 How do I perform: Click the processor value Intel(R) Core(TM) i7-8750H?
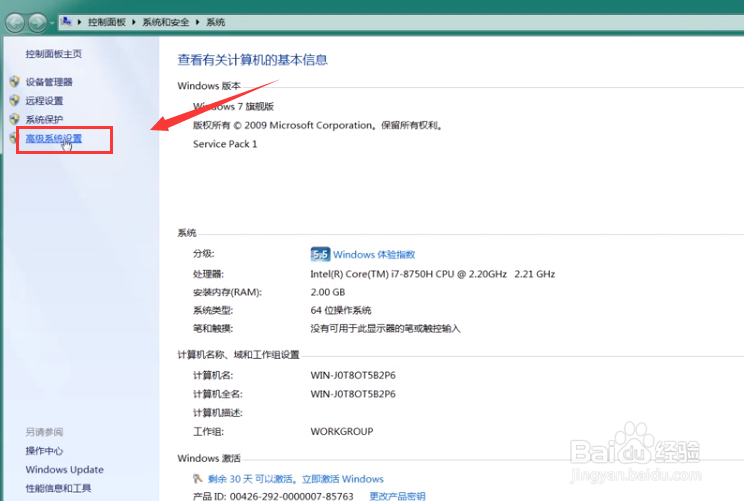pyautogui.click(x=432, y=274)
